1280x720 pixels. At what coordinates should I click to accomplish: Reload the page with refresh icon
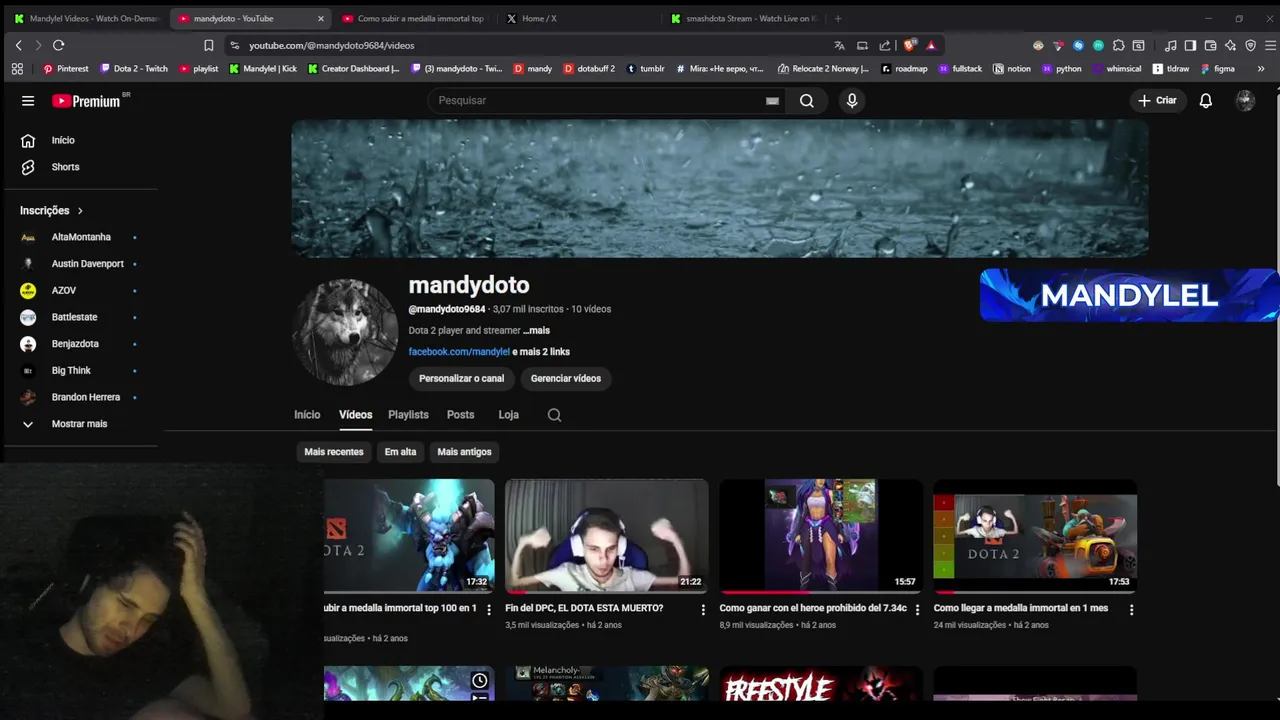coord(58,45)
